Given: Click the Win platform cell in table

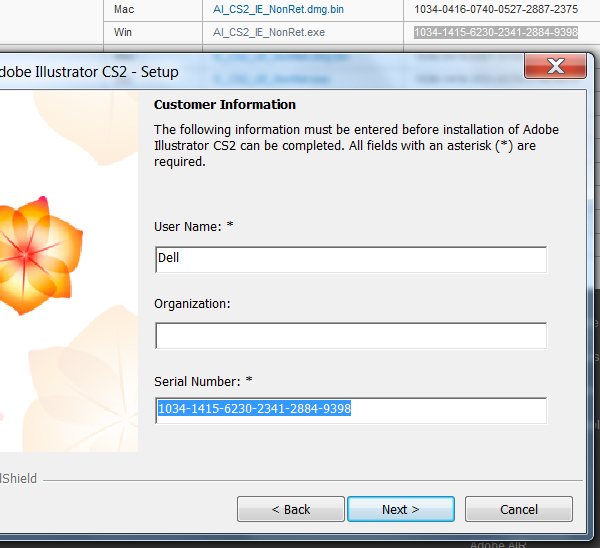Looking at the screenshot, I should pyautogui.click(x=123, y=32).
